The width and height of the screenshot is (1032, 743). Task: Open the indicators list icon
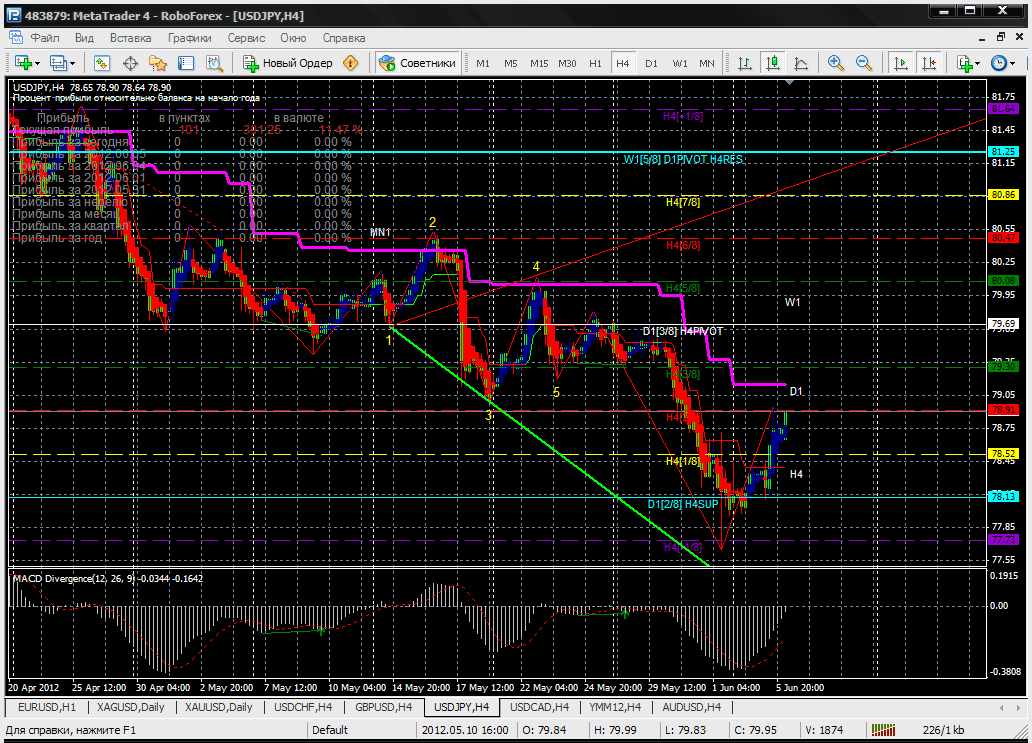point(965,63)
